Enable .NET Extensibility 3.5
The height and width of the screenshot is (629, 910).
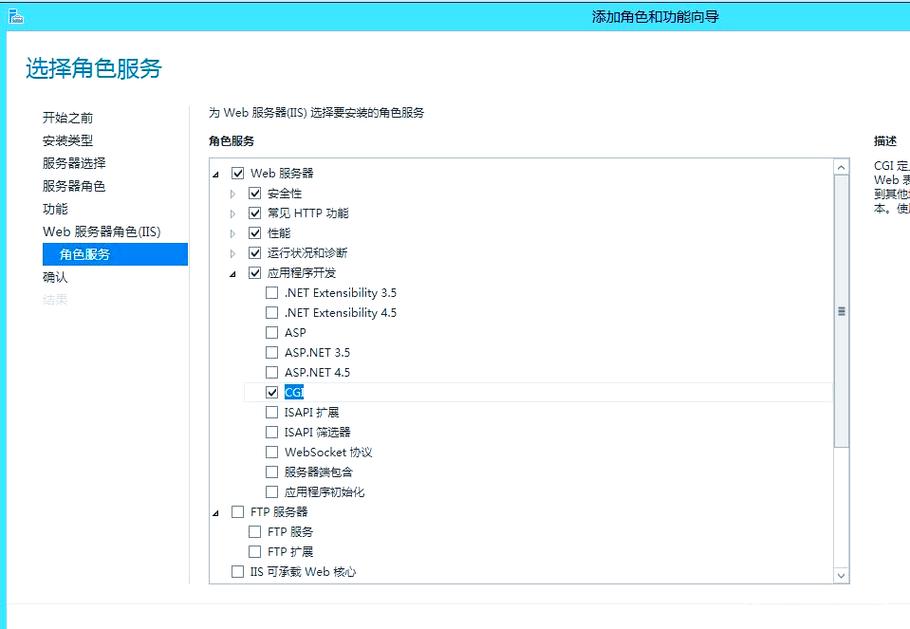pyautogui.click(x=271, y=292)
